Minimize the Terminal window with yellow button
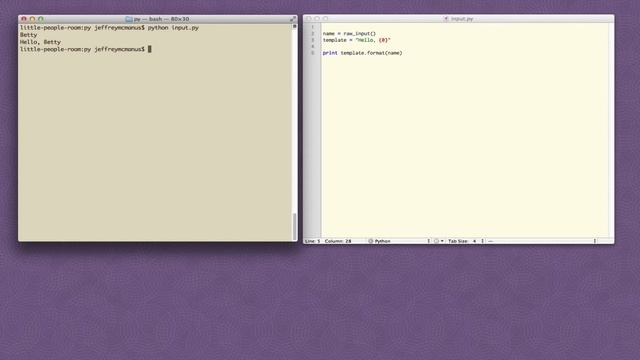The width and height of the screenshot is (640, 360). pos(32,19)
